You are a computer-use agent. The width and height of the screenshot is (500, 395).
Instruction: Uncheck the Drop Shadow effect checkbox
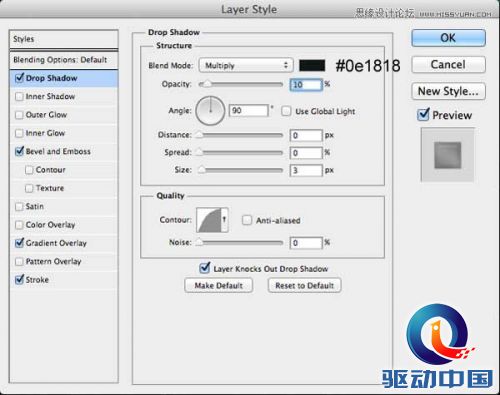pos(19,78)
